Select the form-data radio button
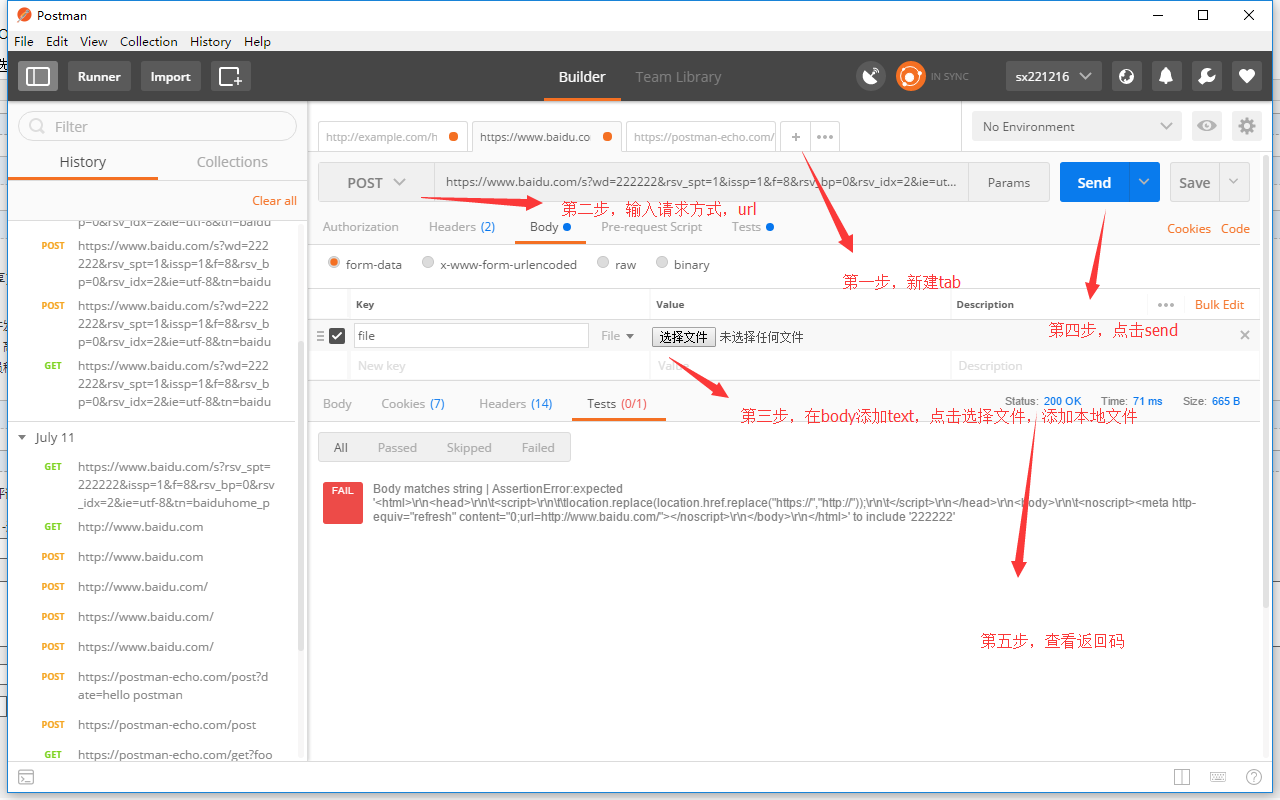This screenshot has height=800, width=1280. point(334,263)
